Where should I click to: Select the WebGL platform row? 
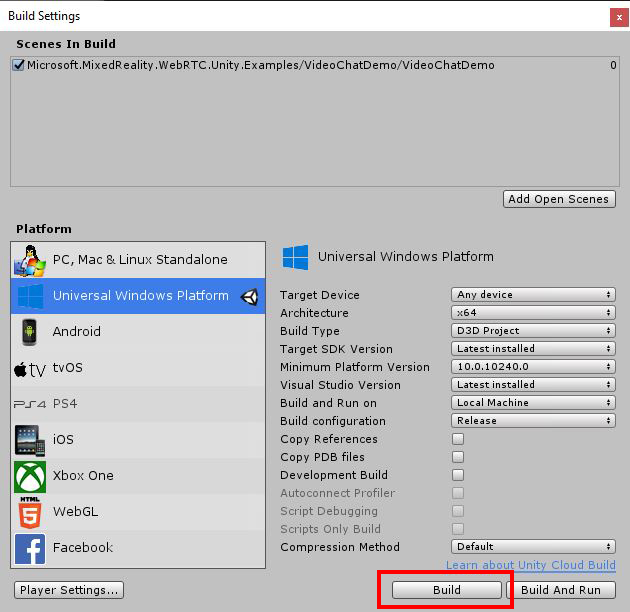pos(138,512)
